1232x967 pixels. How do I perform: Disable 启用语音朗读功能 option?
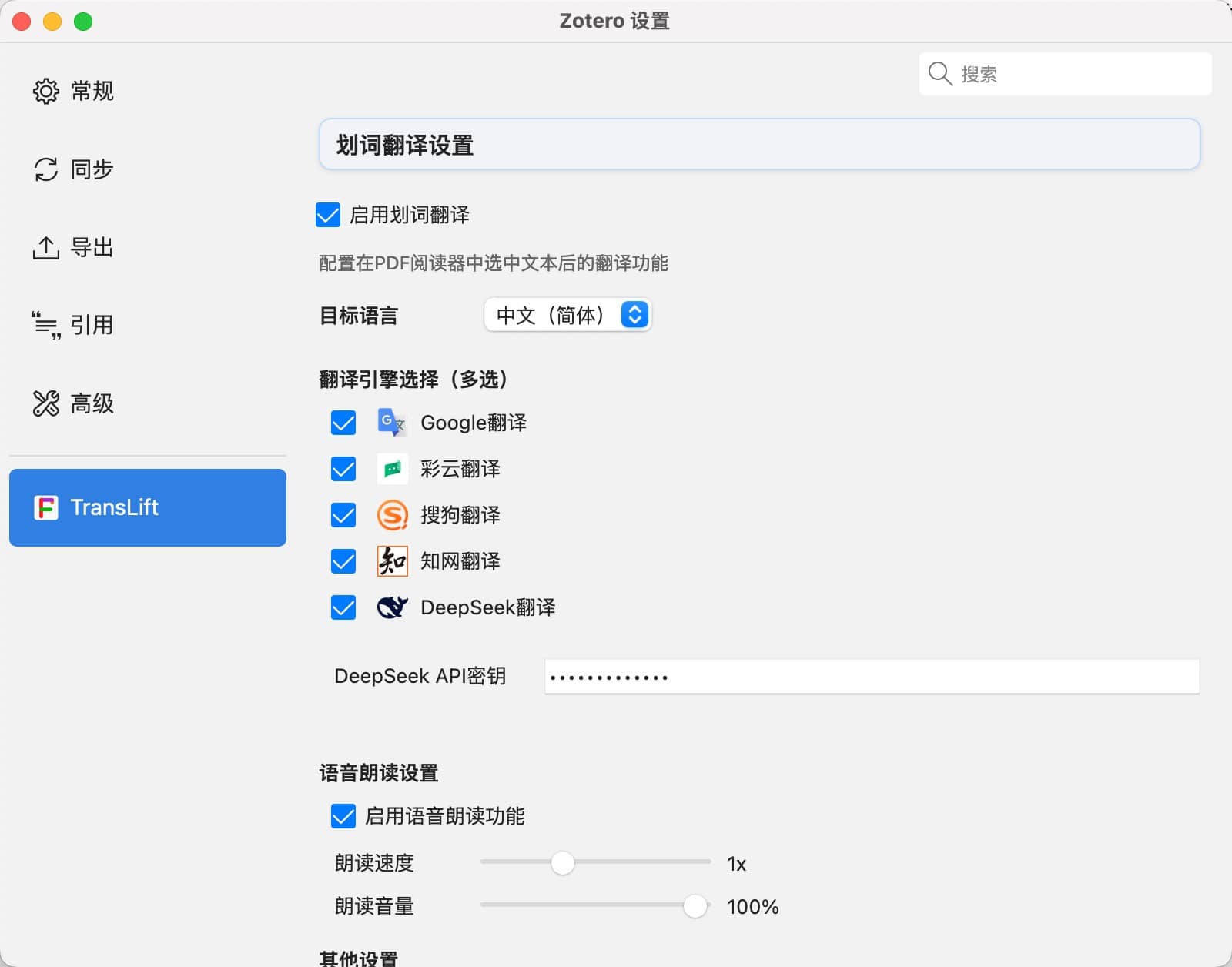(x=343, y=817)
